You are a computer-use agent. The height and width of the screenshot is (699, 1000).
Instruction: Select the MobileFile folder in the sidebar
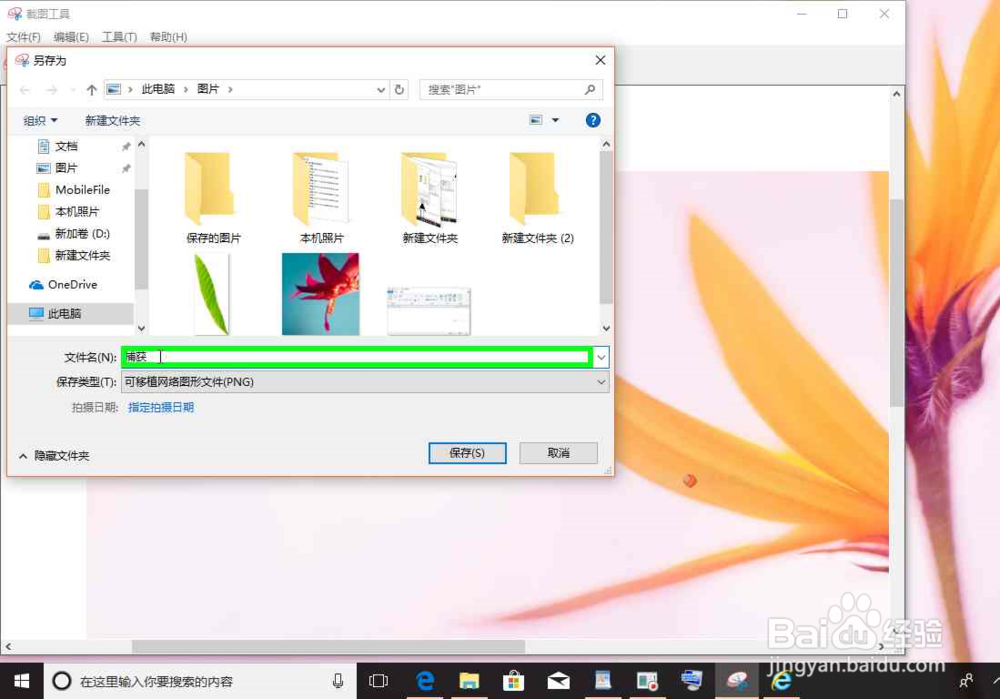coord(78,189)
